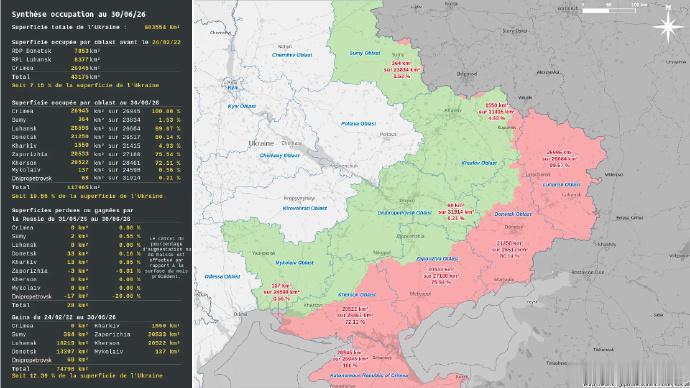Select the title 'Synthèse occupation au 30/06/26'
Image resolution: width=690 pixels, height=388 pixels.
(x=78, y=15)
